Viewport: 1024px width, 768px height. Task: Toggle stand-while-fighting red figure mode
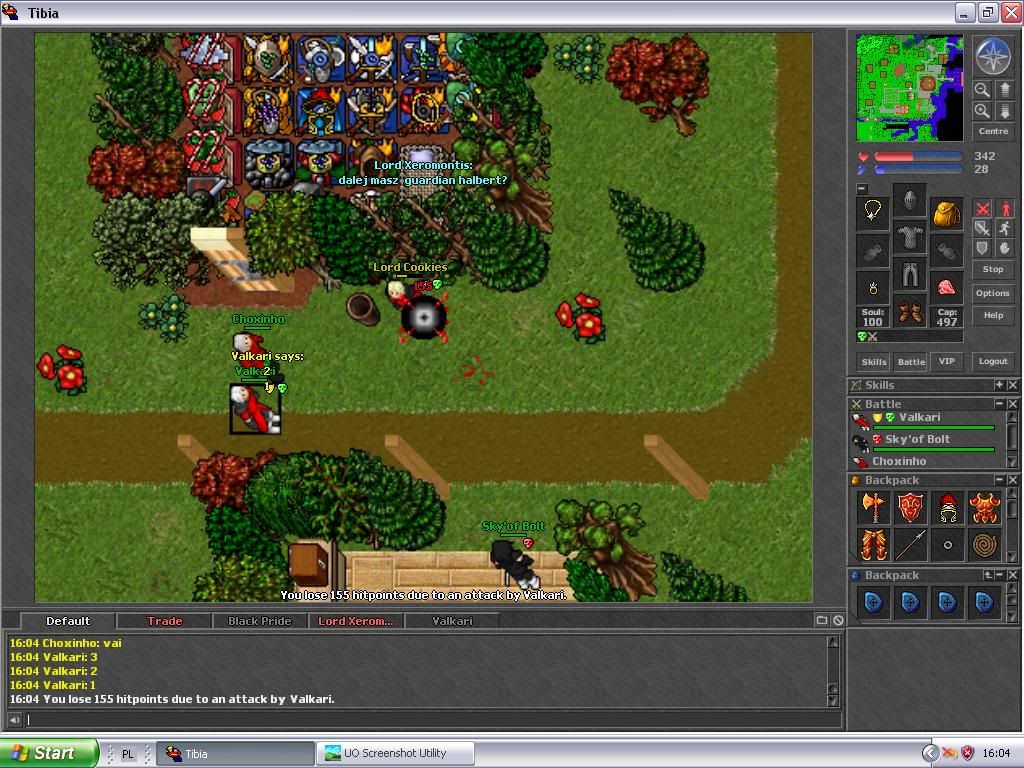[x=1004, y=208]
